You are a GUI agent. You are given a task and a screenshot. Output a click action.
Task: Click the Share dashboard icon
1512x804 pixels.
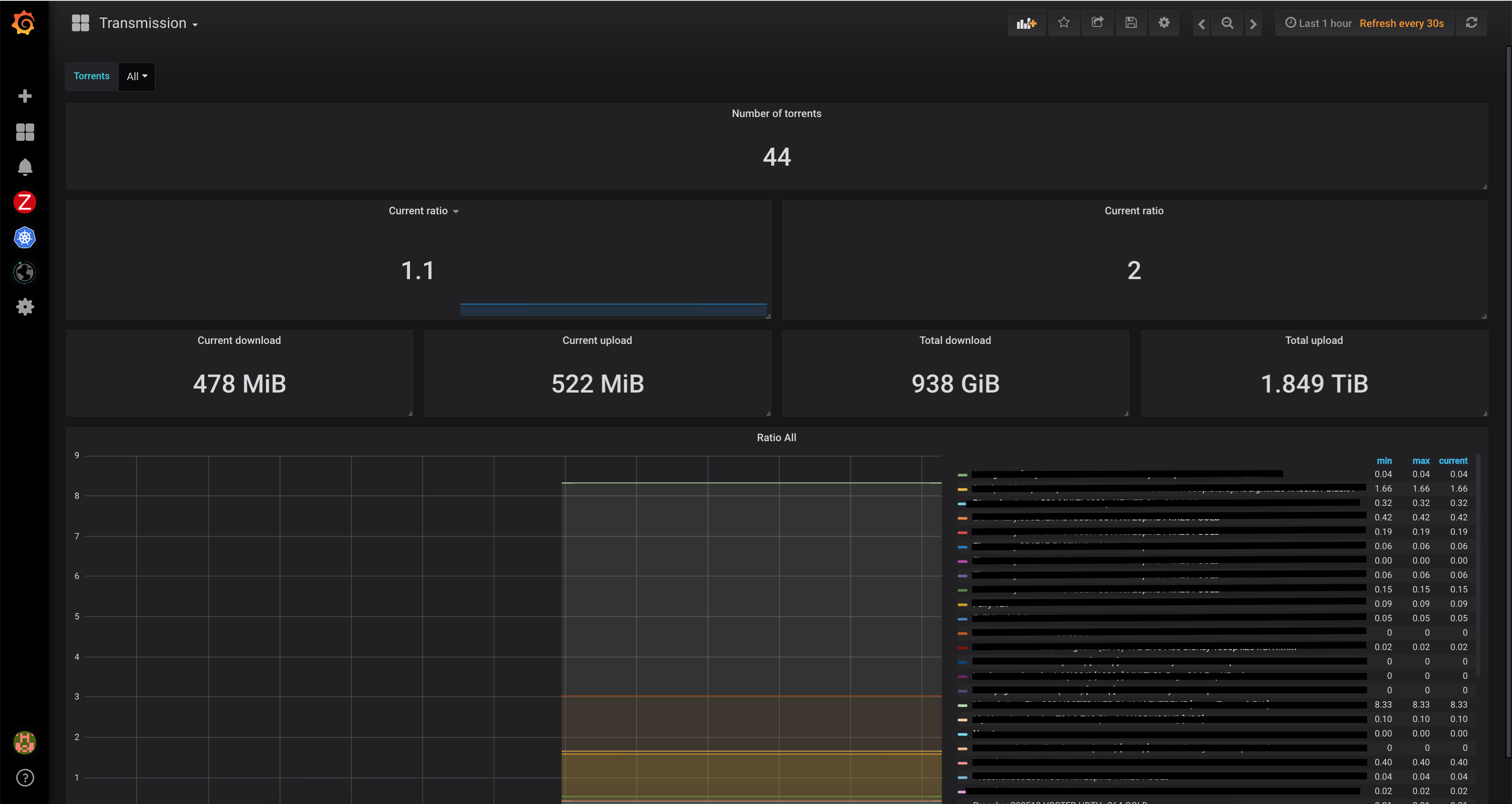coord(1097,23)
